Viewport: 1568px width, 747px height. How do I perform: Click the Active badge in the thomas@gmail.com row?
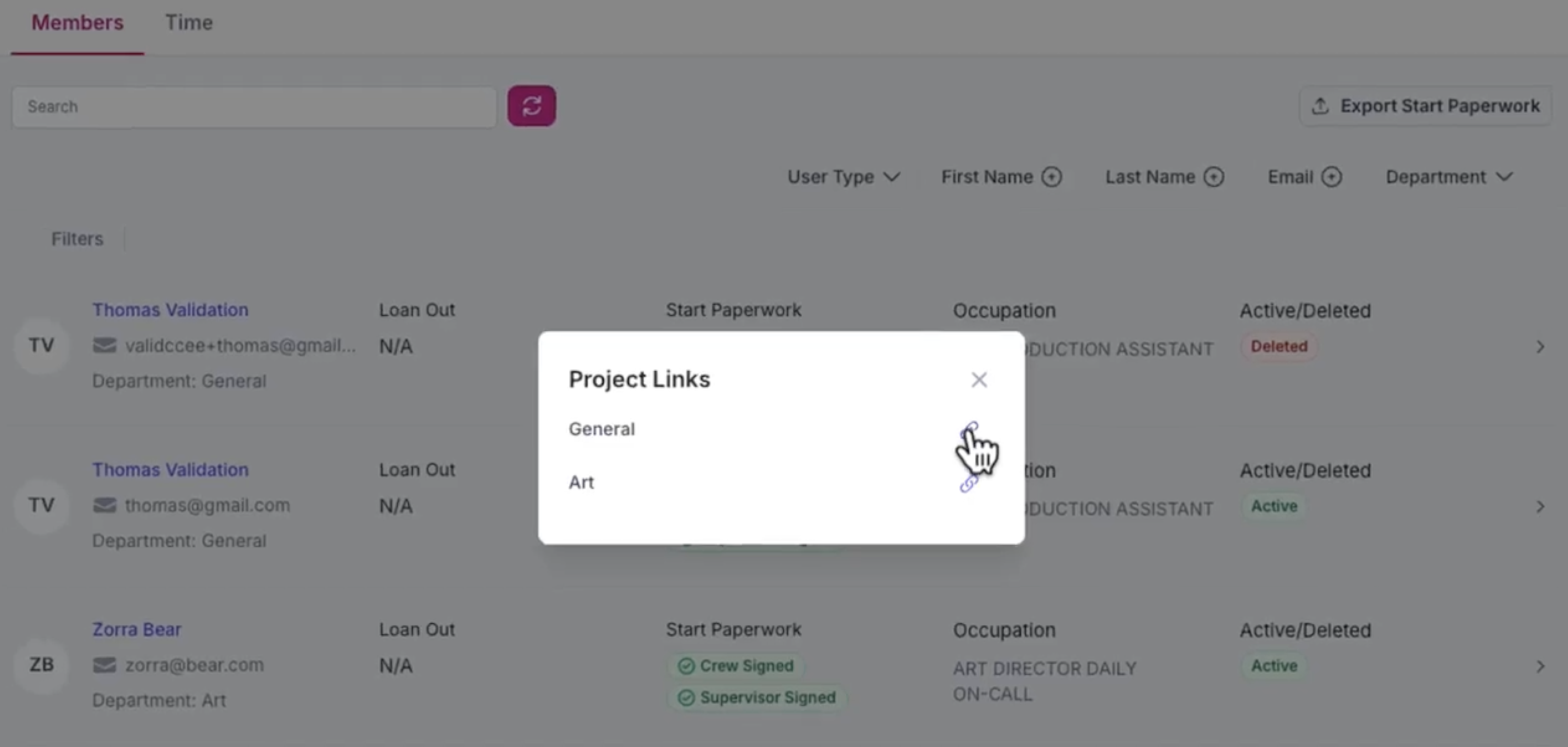tap(1274, 506)
